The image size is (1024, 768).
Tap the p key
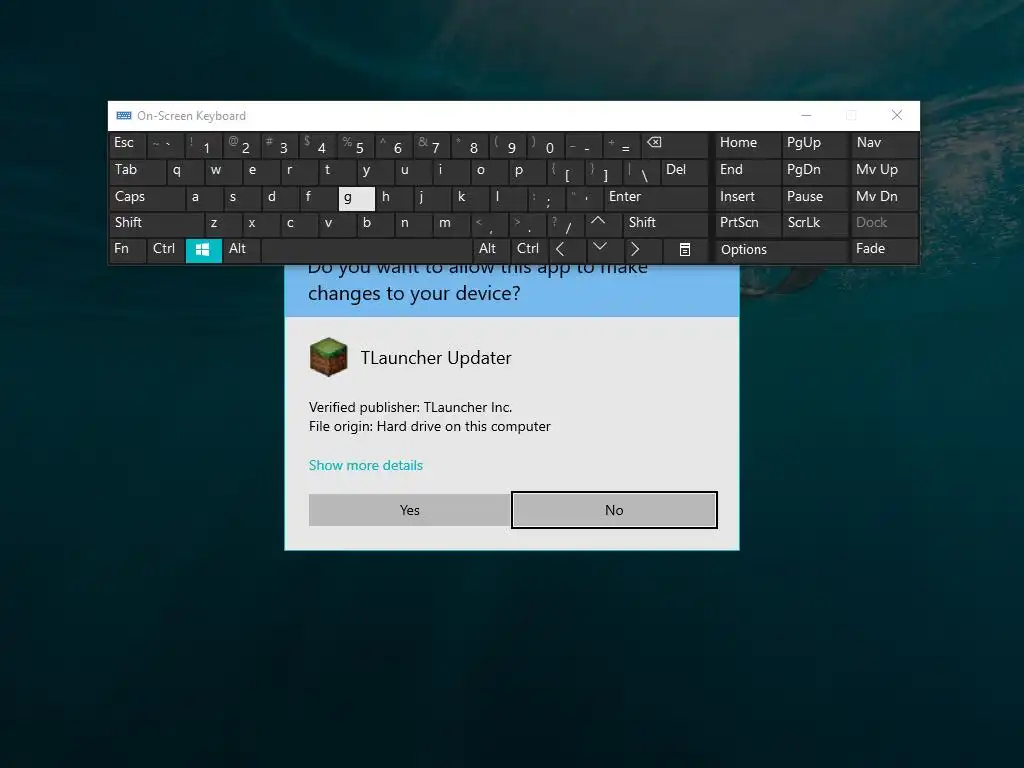pyautogui.click(x=528, y=171)
